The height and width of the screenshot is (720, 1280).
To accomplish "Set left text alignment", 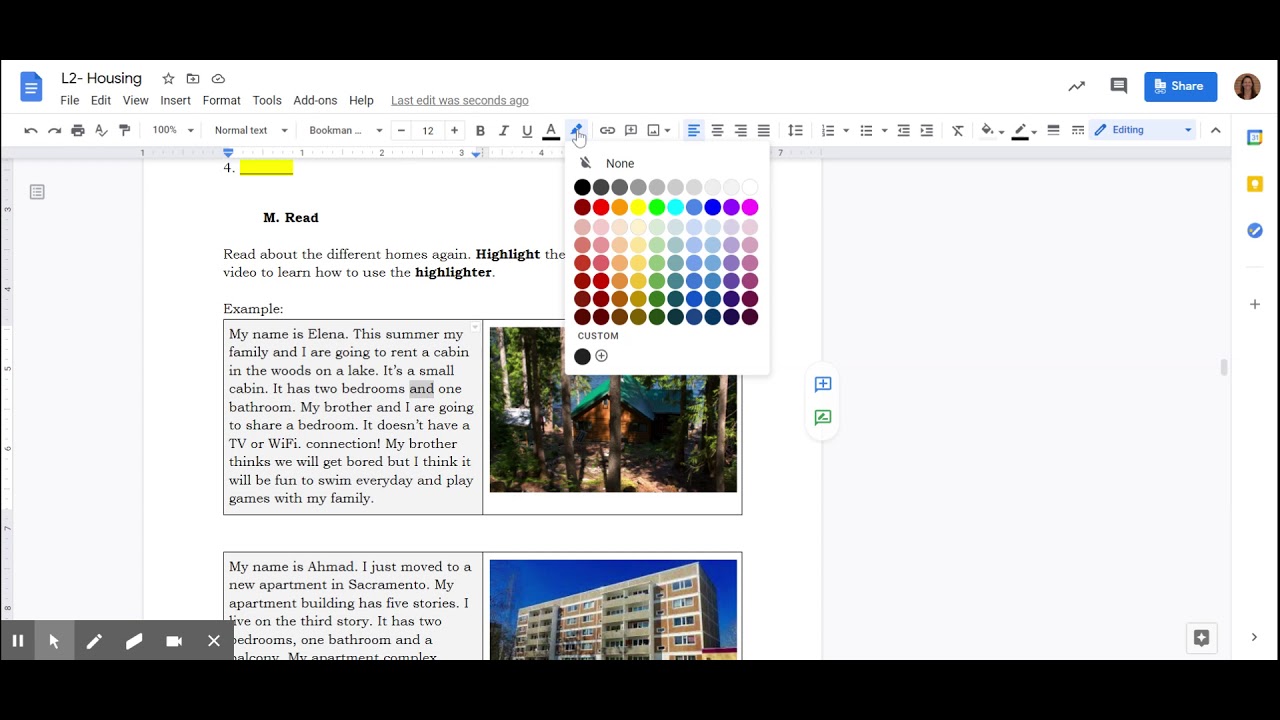I will [x=693, y=130].
